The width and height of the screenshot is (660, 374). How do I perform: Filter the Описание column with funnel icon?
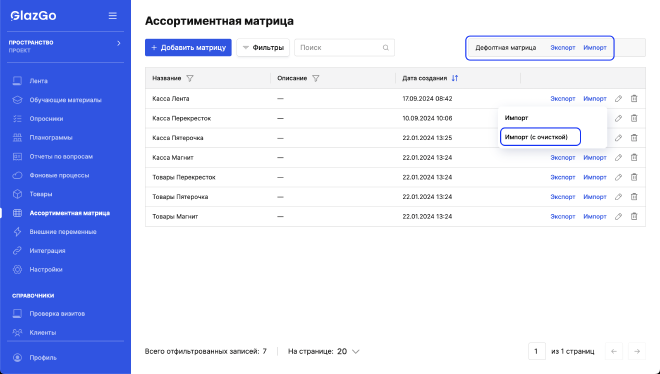[x=316, y=78]
